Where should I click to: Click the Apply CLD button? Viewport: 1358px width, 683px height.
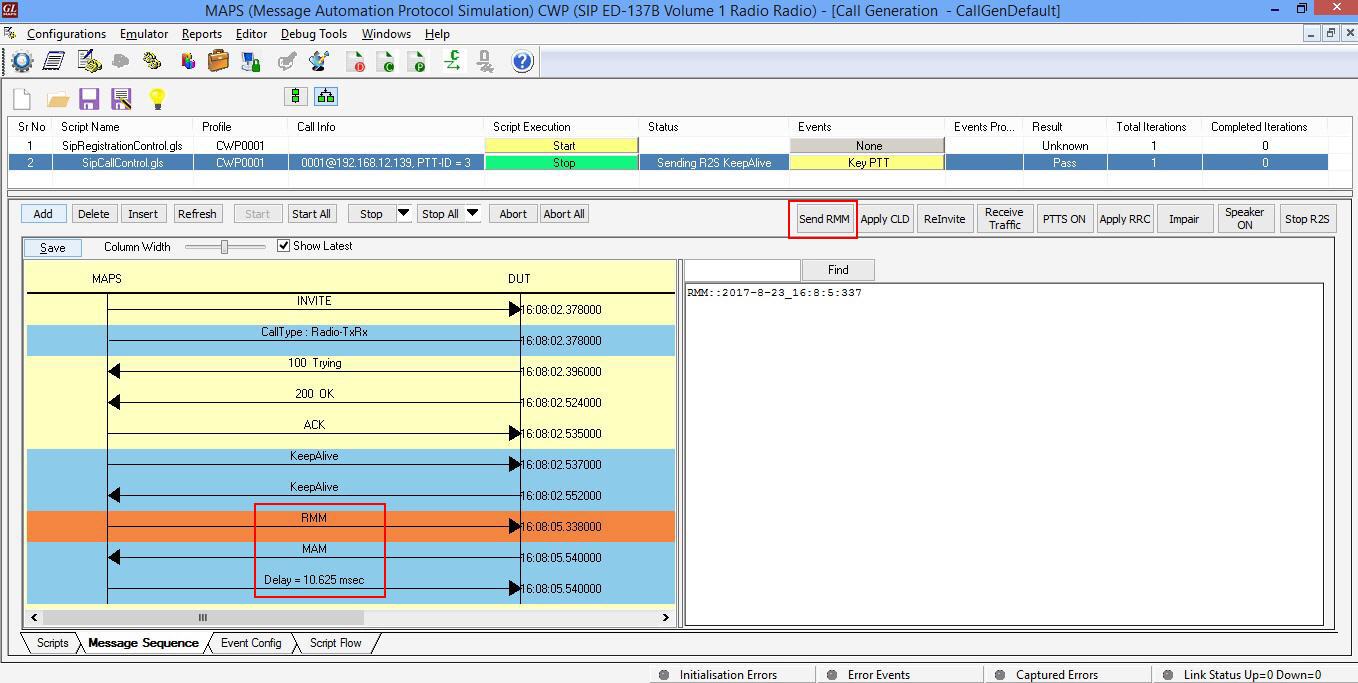pyautogui.click(x=885, y=219)
